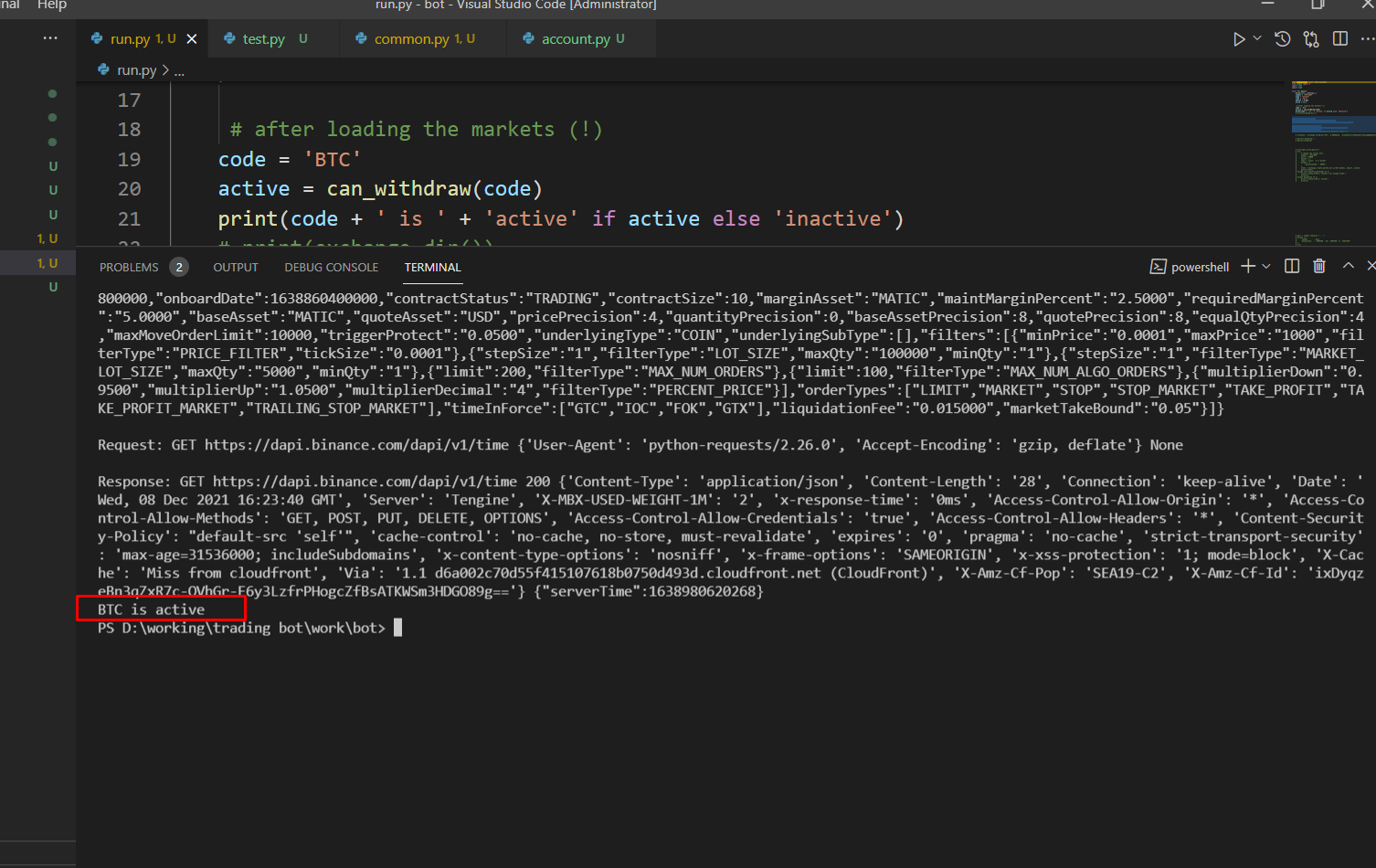Open more editor actions via ellipsis icon
The image size is (1376, 868).
click(x=1370, y=38)
